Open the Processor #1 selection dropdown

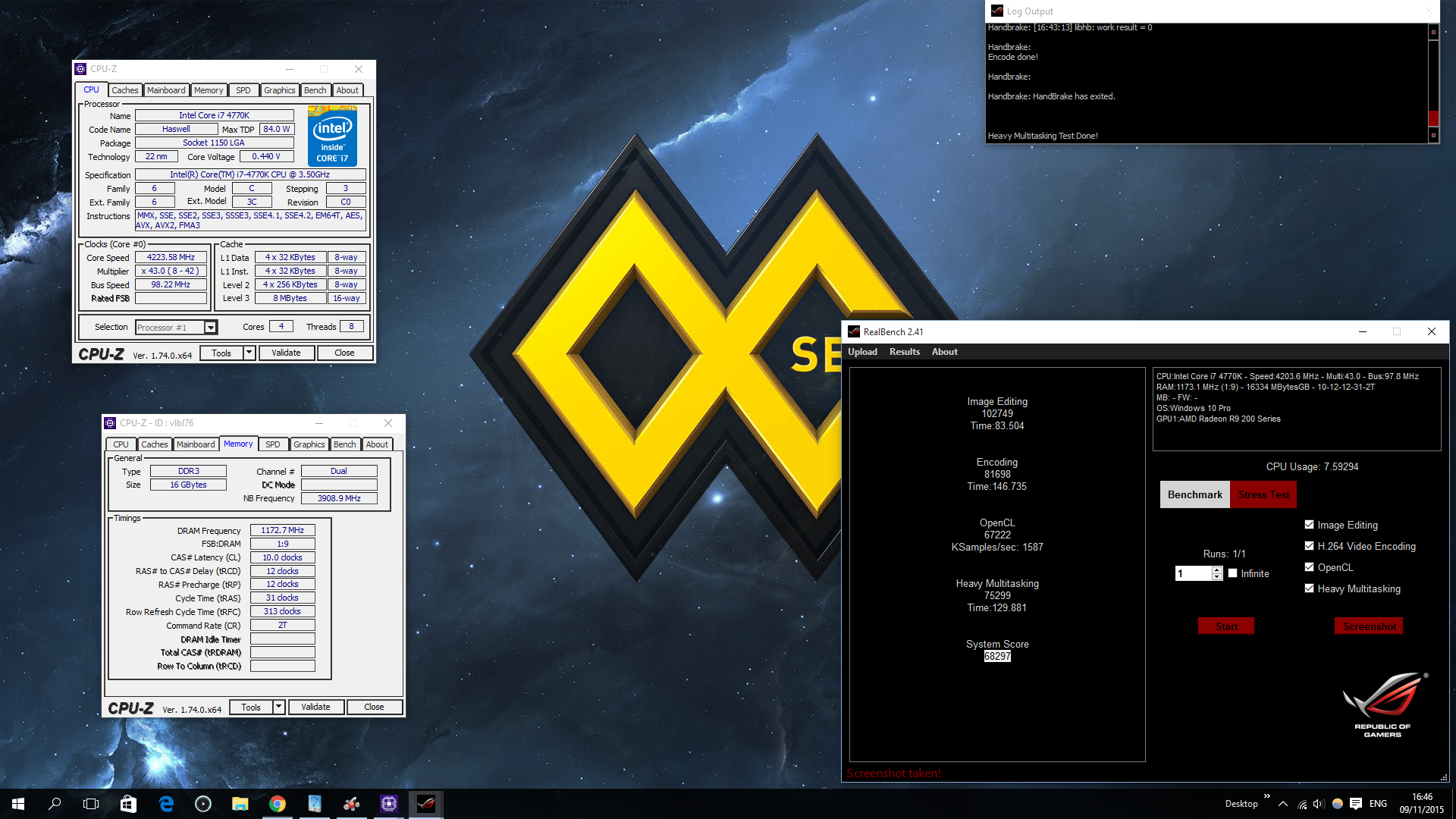211,328
